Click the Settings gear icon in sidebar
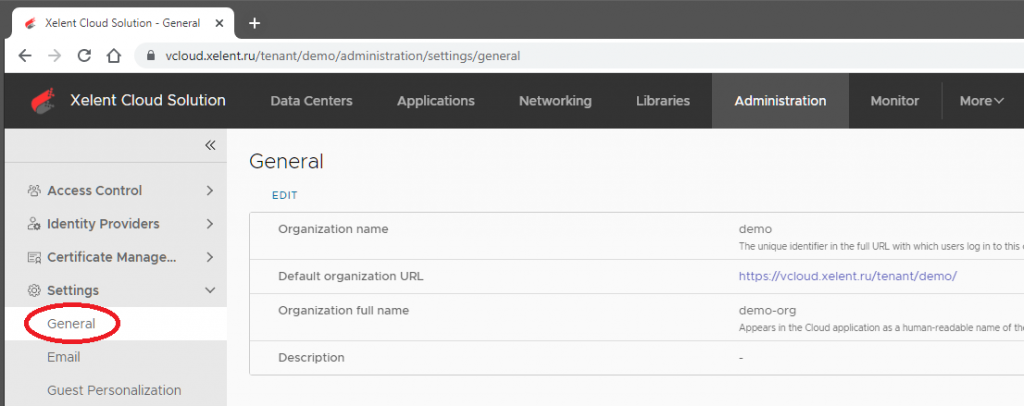 pos(34,290)
